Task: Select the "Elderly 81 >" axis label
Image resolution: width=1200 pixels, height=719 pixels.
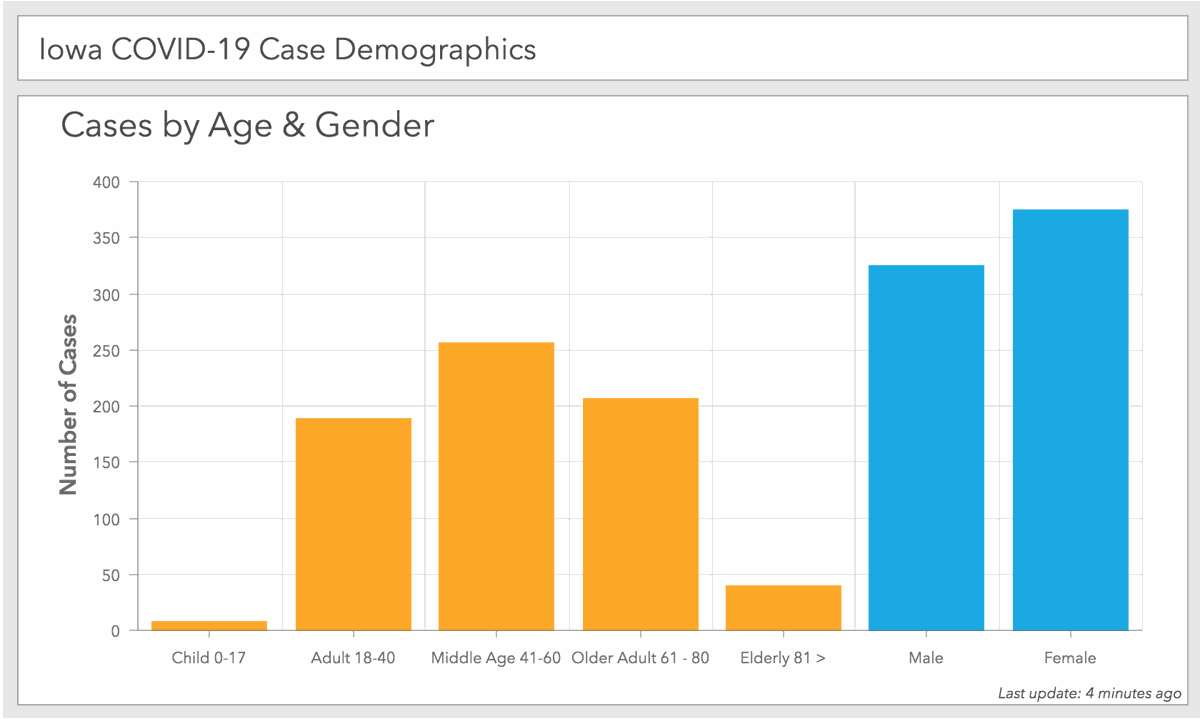Action: tap(783, 658)
